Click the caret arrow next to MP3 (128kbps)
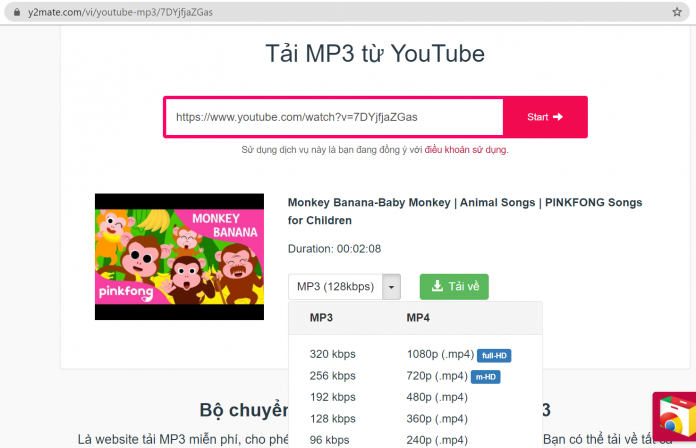This screenshot has height=448, width=696. pyautogui.click(x=391, y=287)
